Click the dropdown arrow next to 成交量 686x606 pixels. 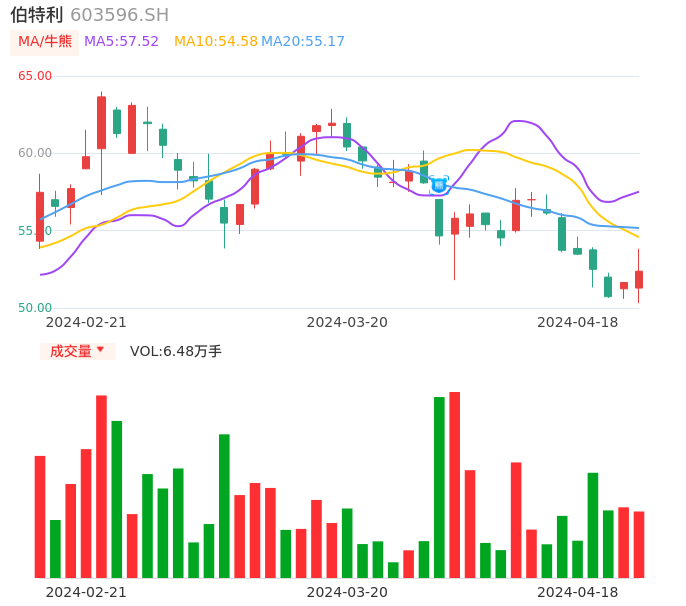coord(100,351)
